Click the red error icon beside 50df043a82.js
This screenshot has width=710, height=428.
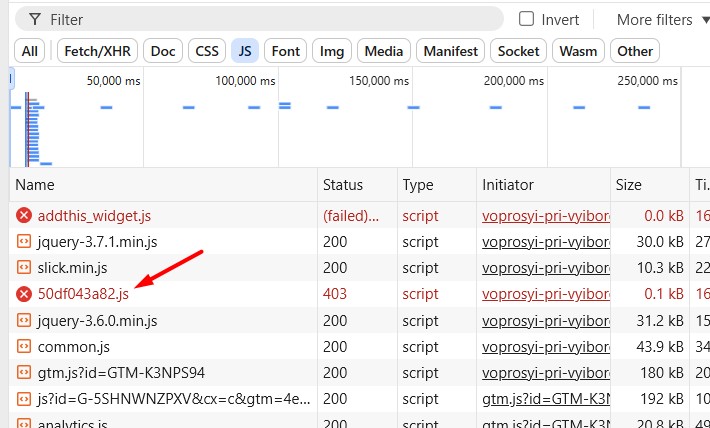pos(24,294)
